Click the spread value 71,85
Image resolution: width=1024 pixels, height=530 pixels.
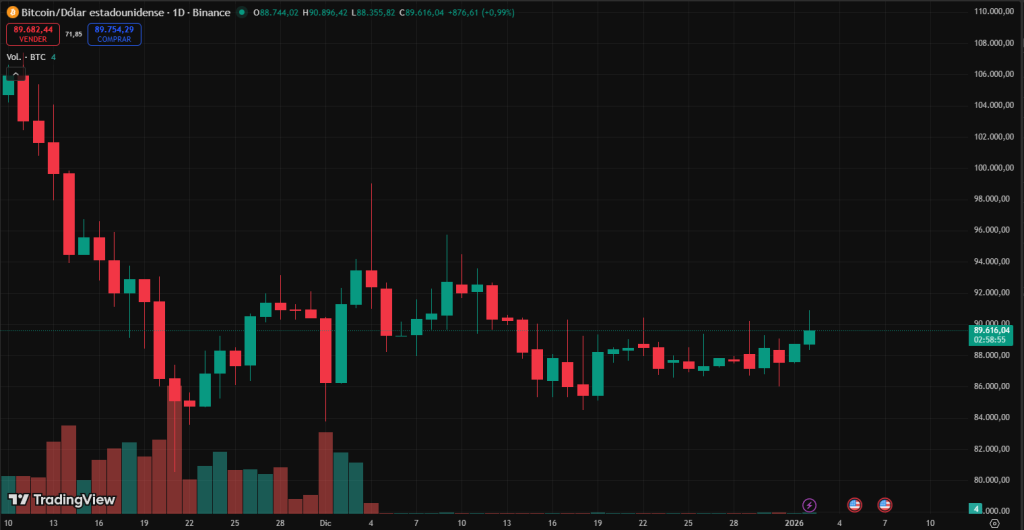click(73, 34)
